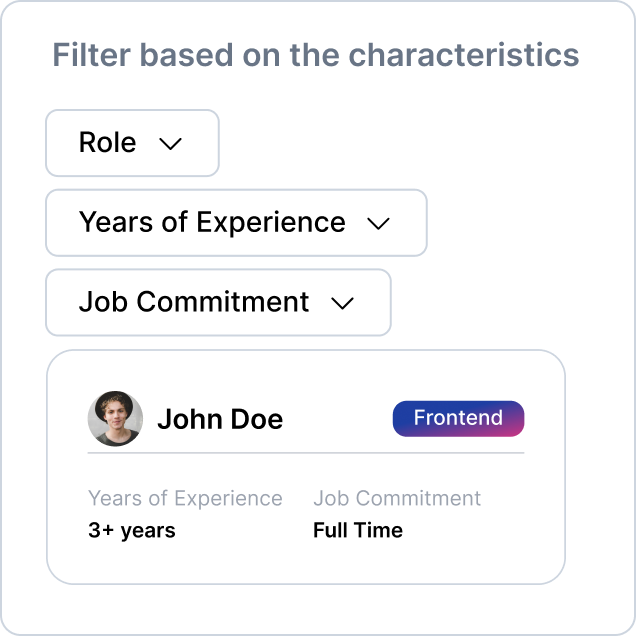Screen dimensions: 636x636
Task: Click the gray Job Commitment card label
Action: 397,498
